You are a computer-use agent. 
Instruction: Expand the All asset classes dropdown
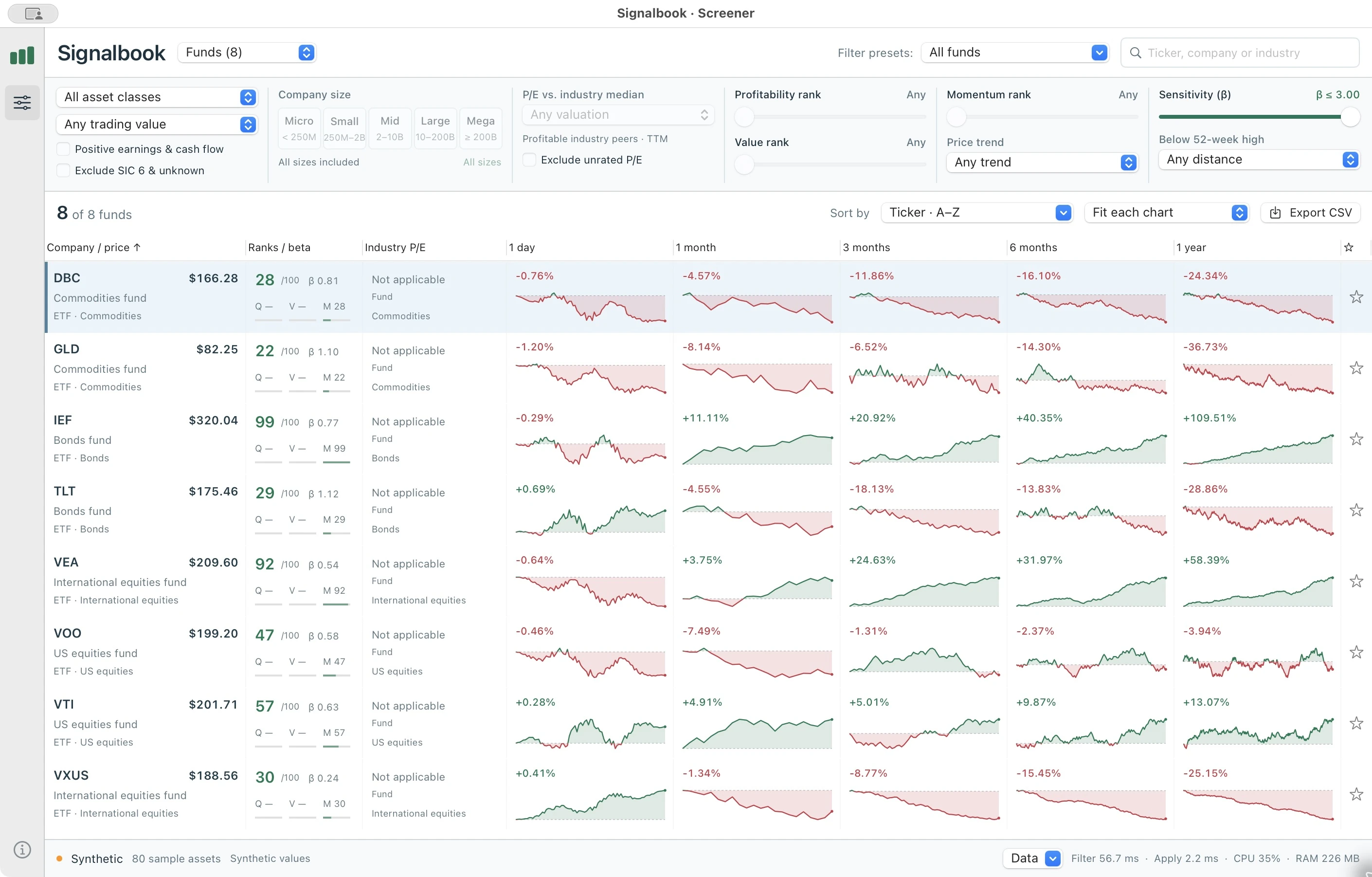point(157,97)
